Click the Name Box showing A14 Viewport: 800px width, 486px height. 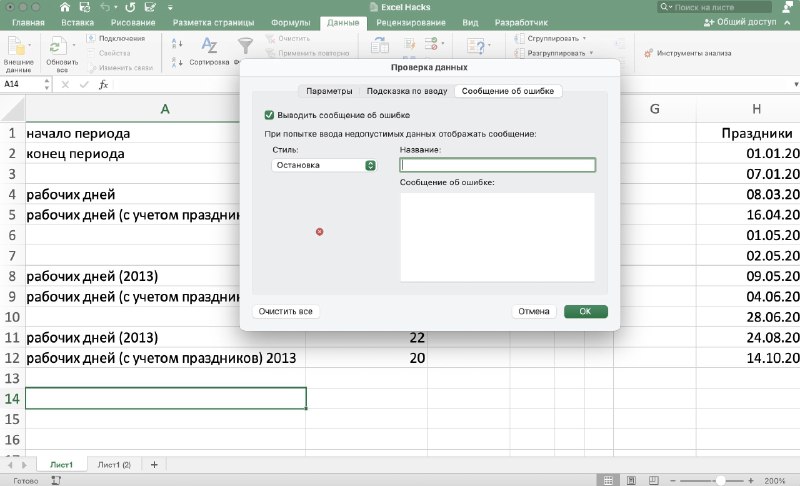(x=22, y=84)
